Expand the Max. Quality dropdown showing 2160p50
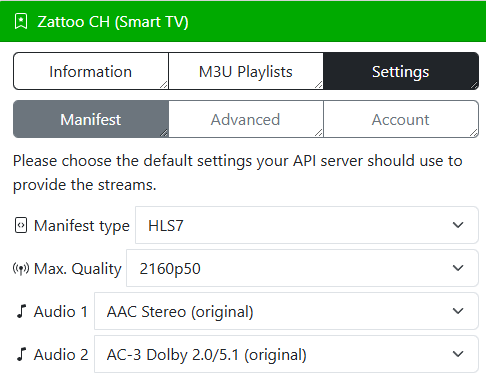Viewport: 486px width, 387px height. coord(302,268)
